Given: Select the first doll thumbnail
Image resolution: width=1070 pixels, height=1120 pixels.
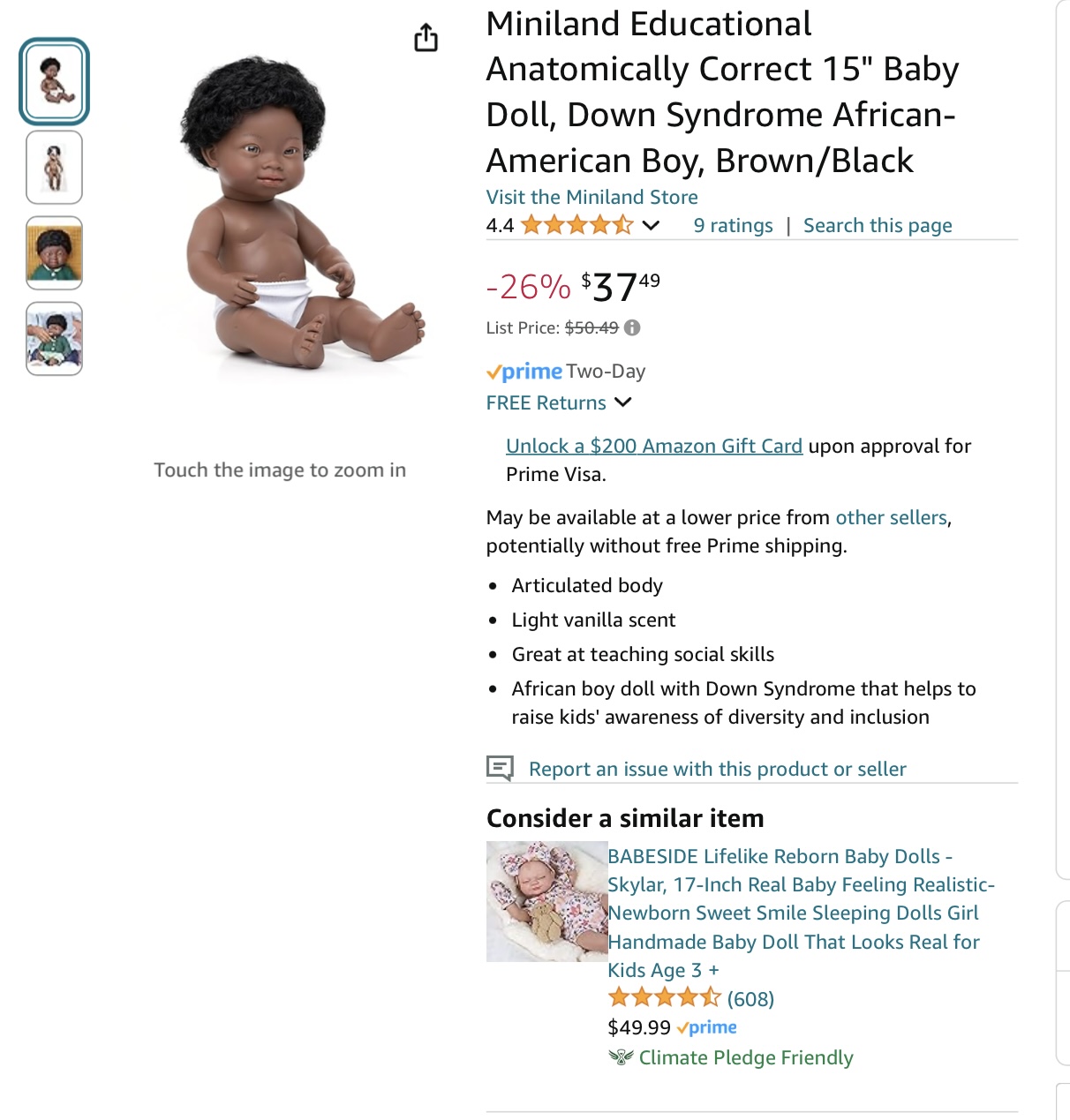Looking at the screenshot, I should (54, 81).
